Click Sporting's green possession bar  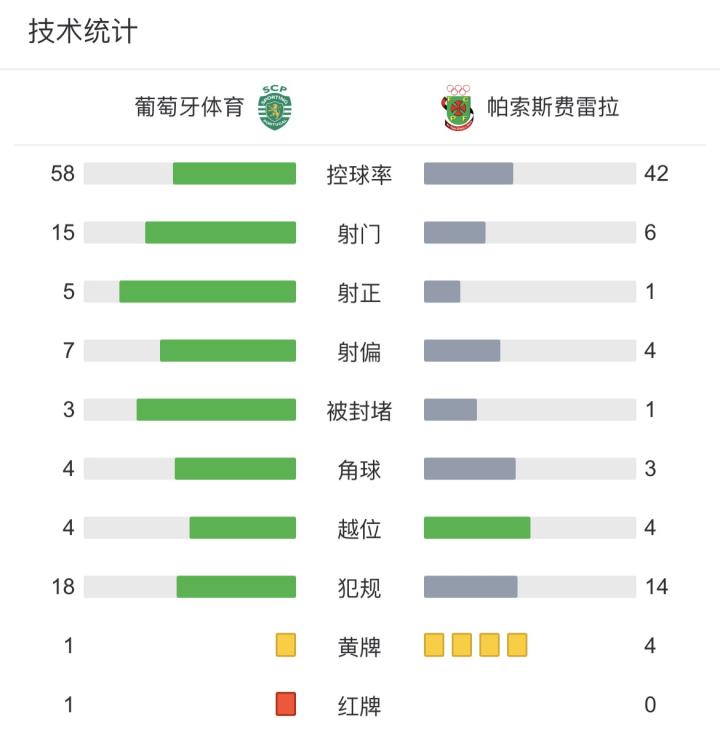click(x=234, y=174)
